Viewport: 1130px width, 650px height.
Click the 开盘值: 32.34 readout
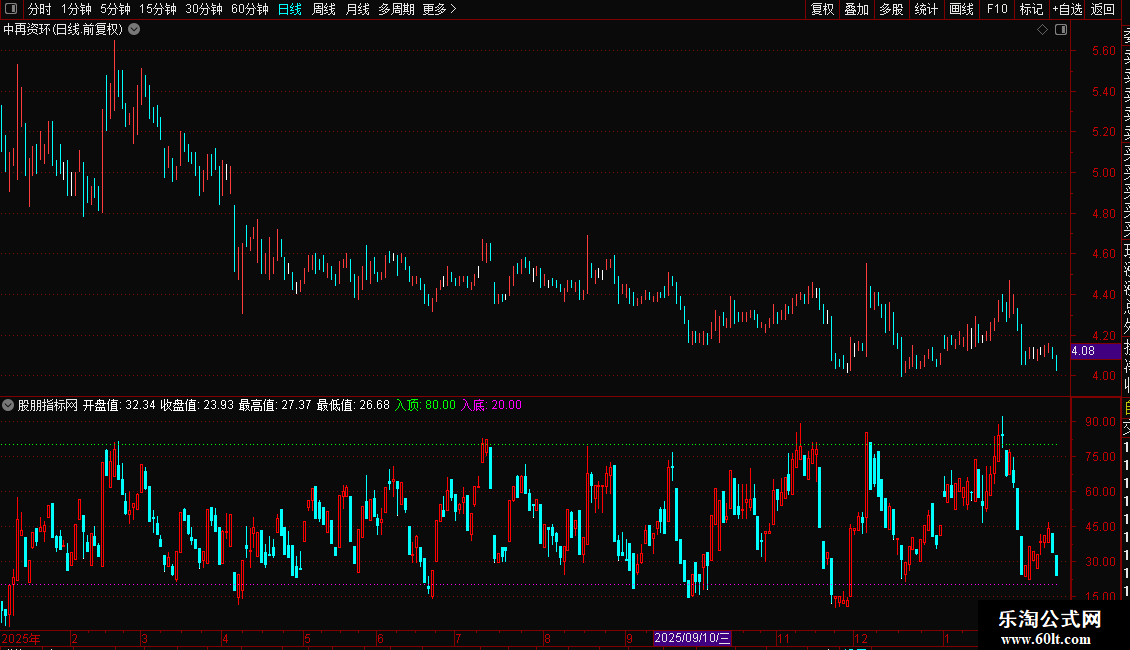(119, 405)
